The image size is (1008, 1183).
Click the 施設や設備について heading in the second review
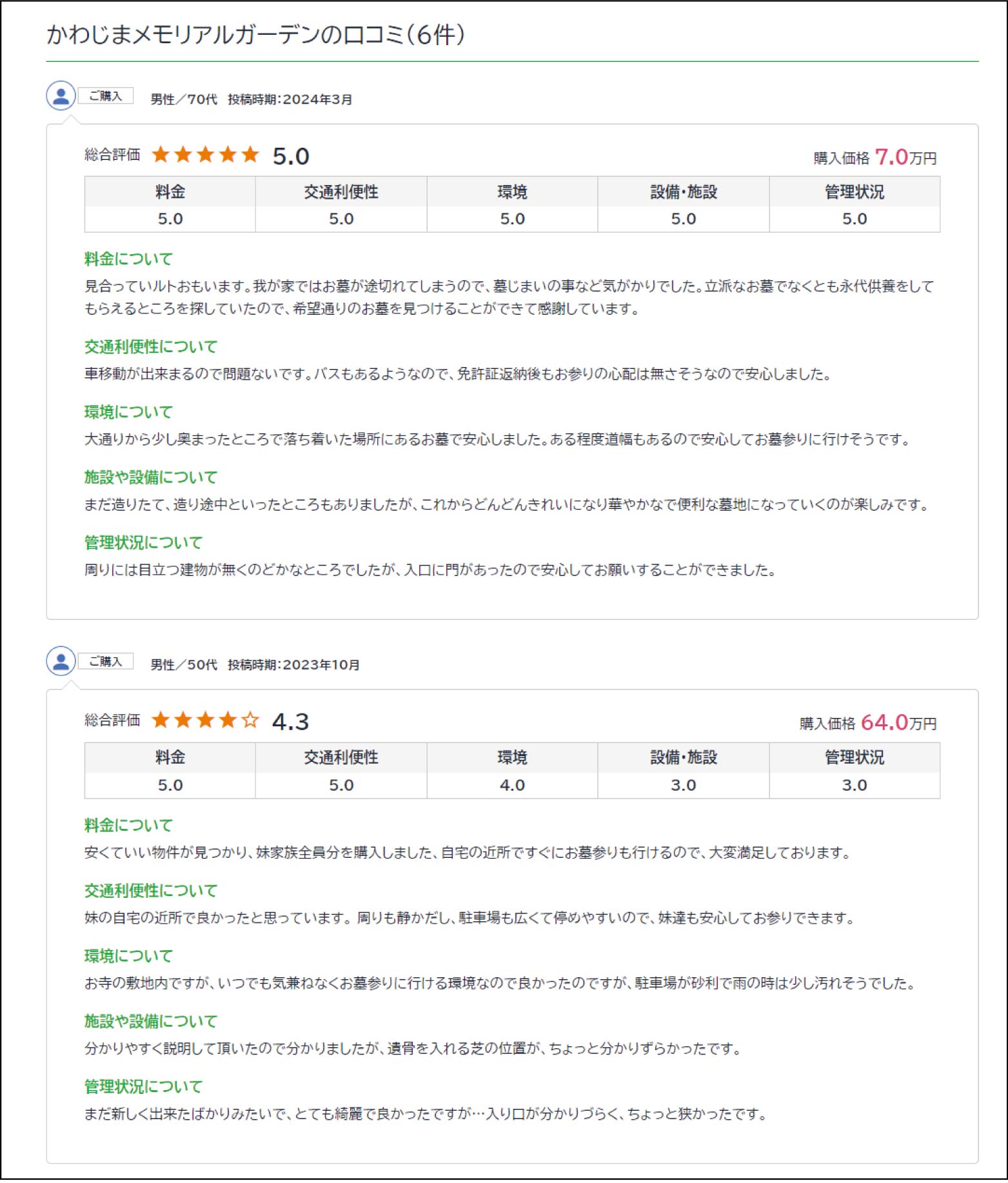[x=151, y=1021]
